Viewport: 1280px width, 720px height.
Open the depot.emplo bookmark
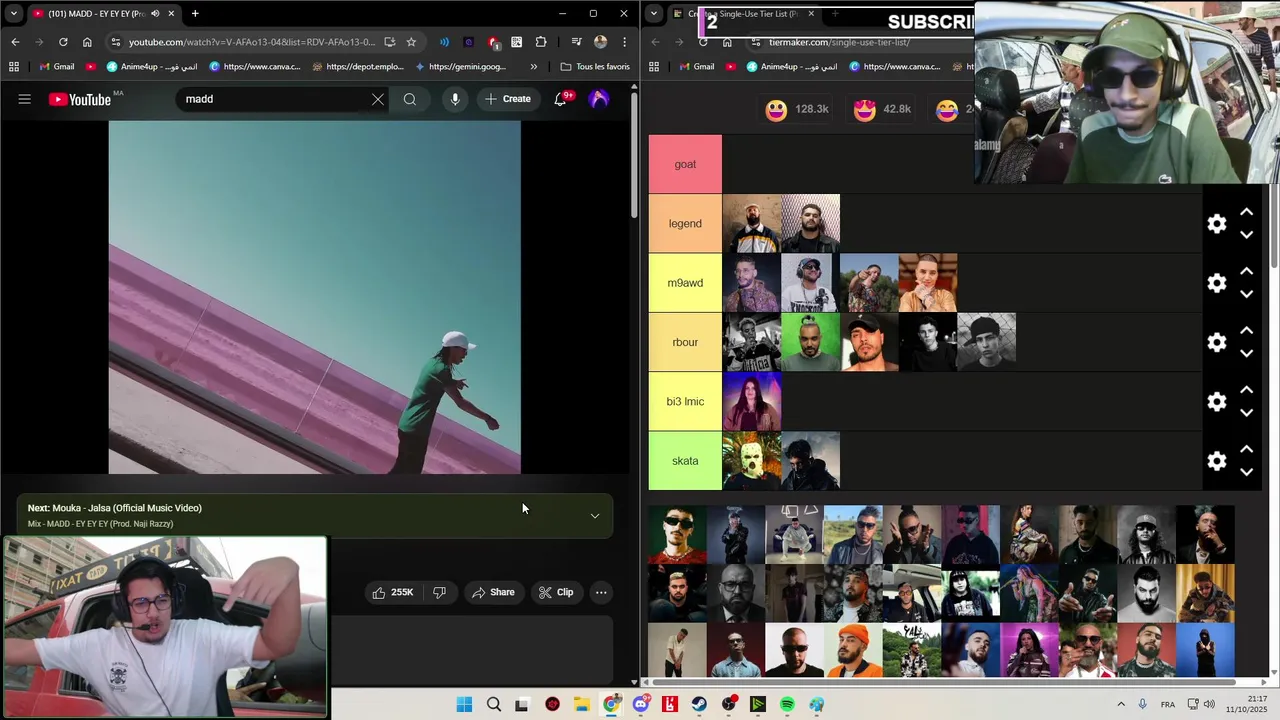point(358,67)
